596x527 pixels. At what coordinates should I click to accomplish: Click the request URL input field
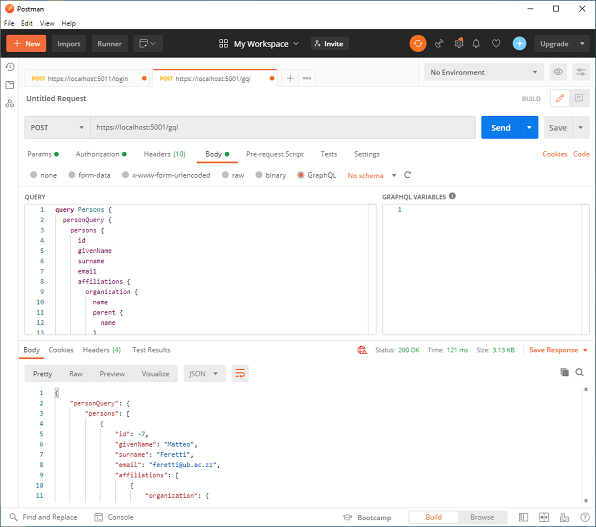coord(283,127)
